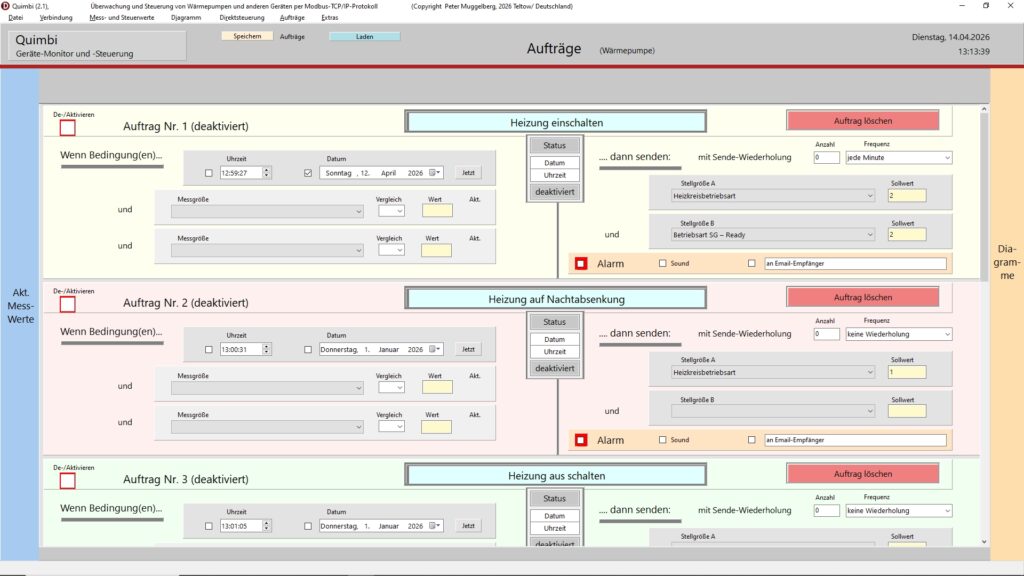
Task: Click Uhrzeit spinner arrows in Auftrag 1
Action: point(266,173)
